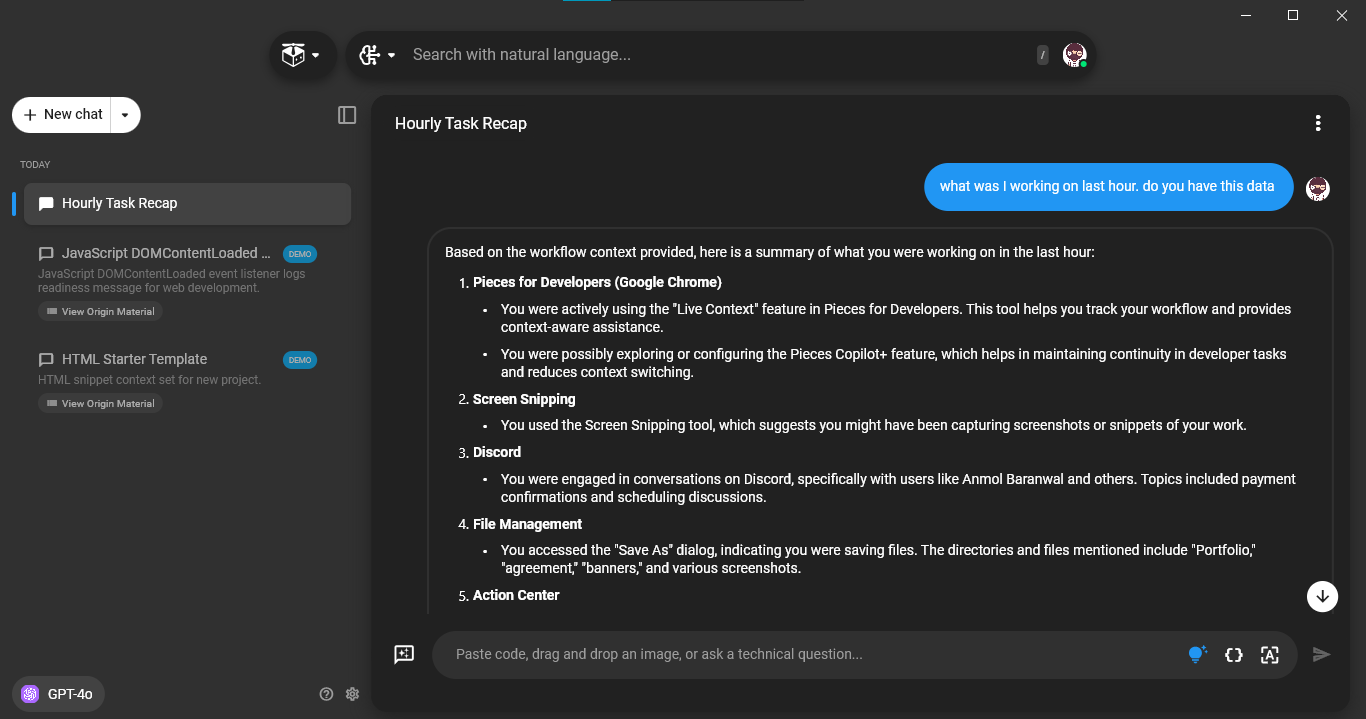The image size is (1366, 719).
Task: Click the Pieces box logo icon
Action: point(293,55)
